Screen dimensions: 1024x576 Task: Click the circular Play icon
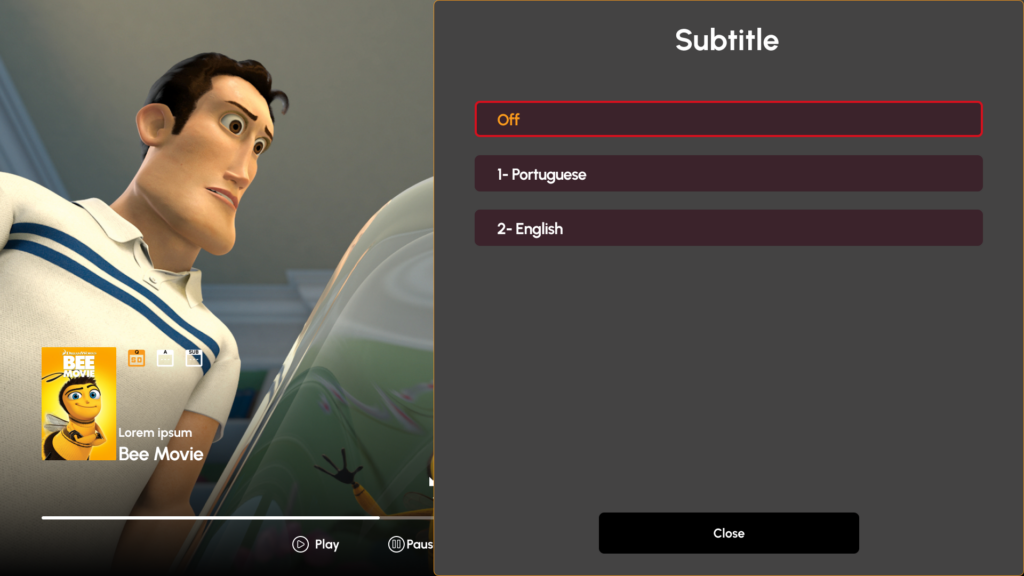[x=300, y=544]
